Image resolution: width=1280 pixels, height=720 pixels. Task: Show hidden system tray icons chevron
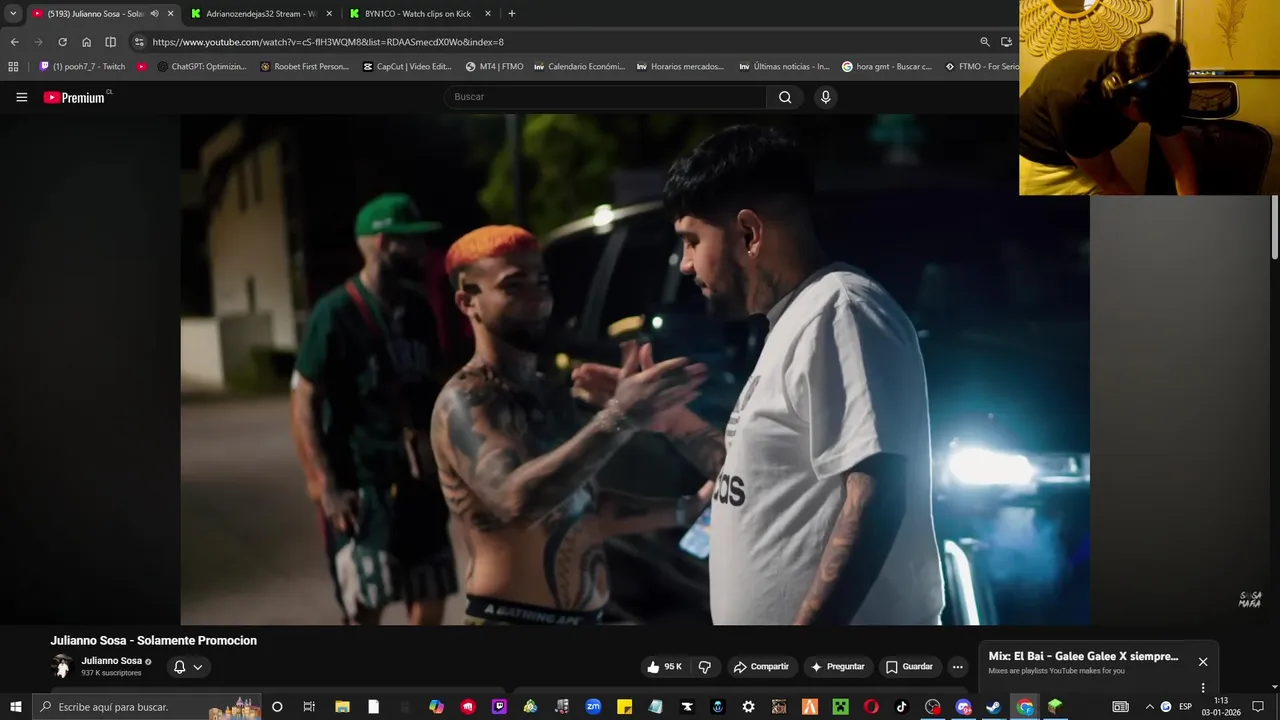pyautogui.click(x=1149, y=707)
